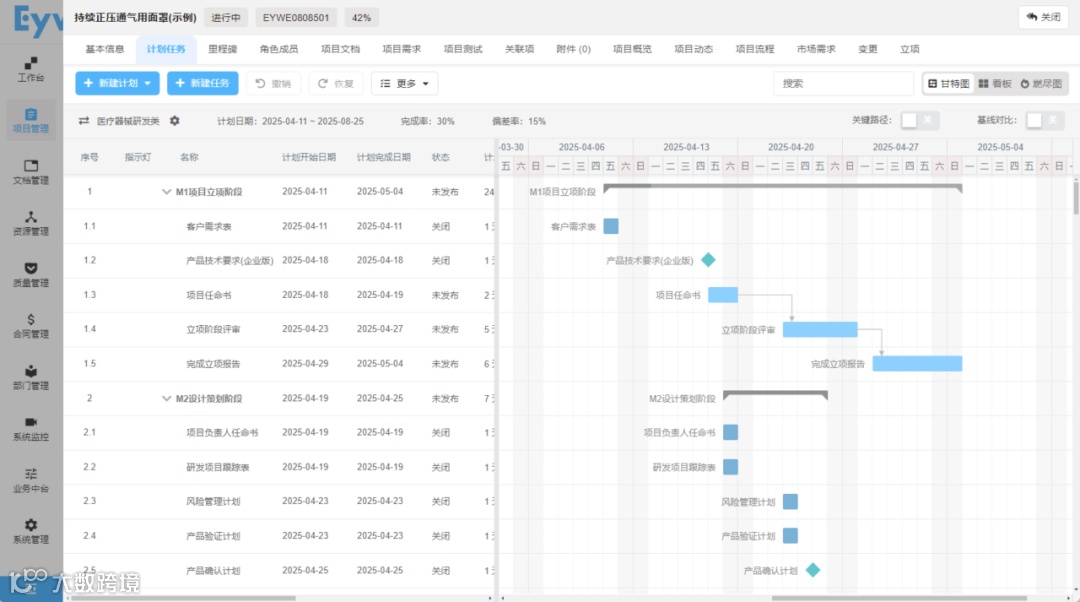
Task: Open the 项目概览 tab
Action: pos(632,49)
